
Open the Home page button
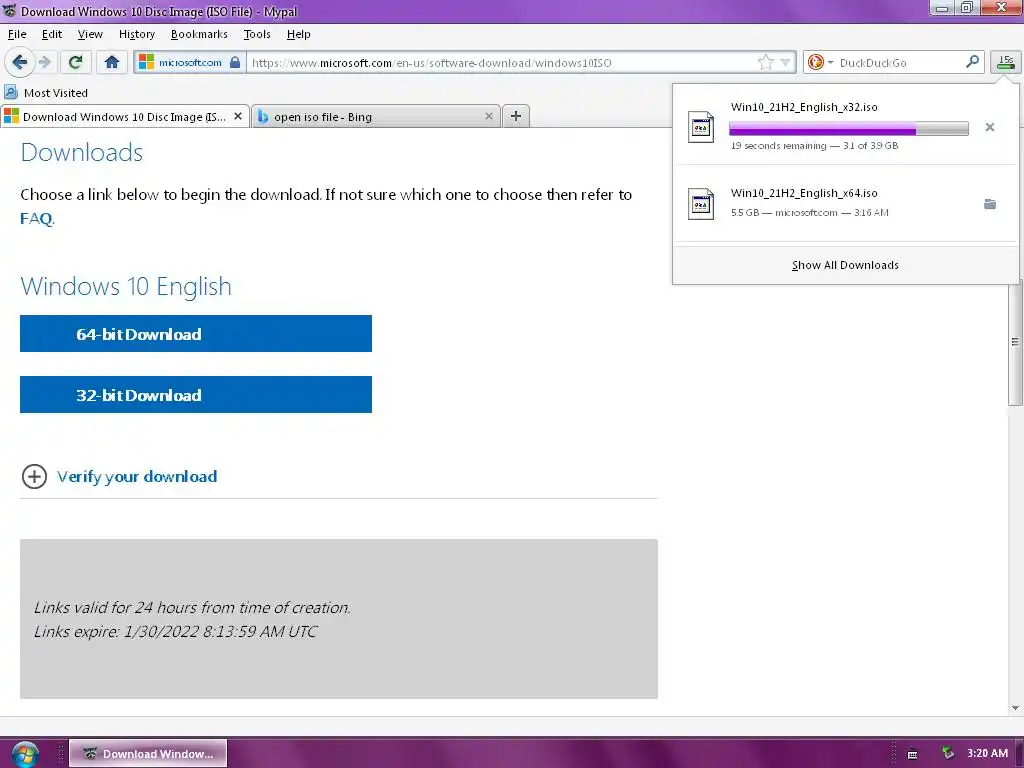[112, 63]
